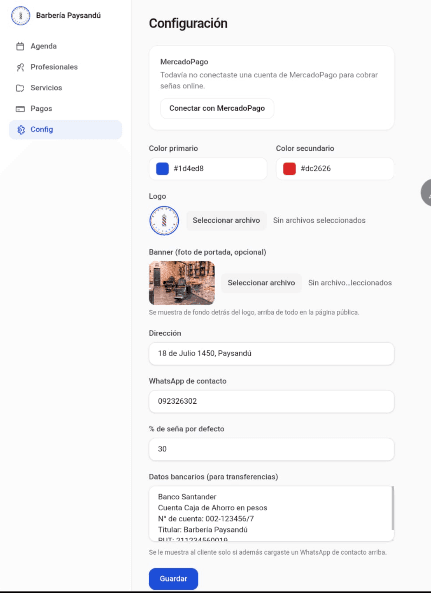Click the Config gear icon
Screen dimensions: 431x593
pos(21,130)
